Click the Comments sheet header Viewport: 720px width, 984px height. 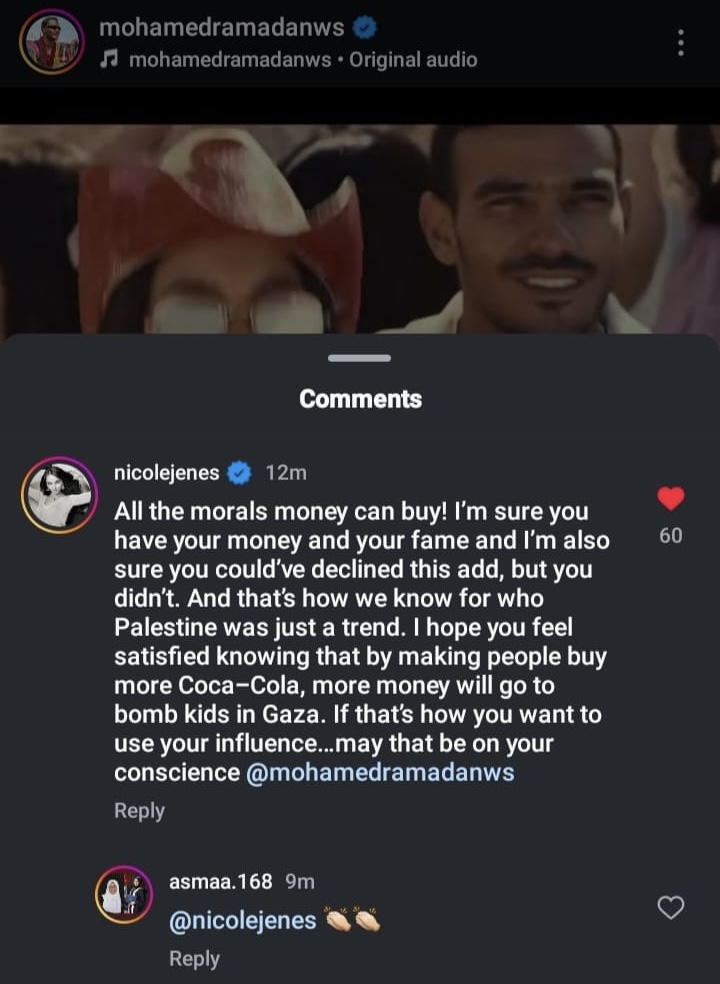click(x=360, y=399)
